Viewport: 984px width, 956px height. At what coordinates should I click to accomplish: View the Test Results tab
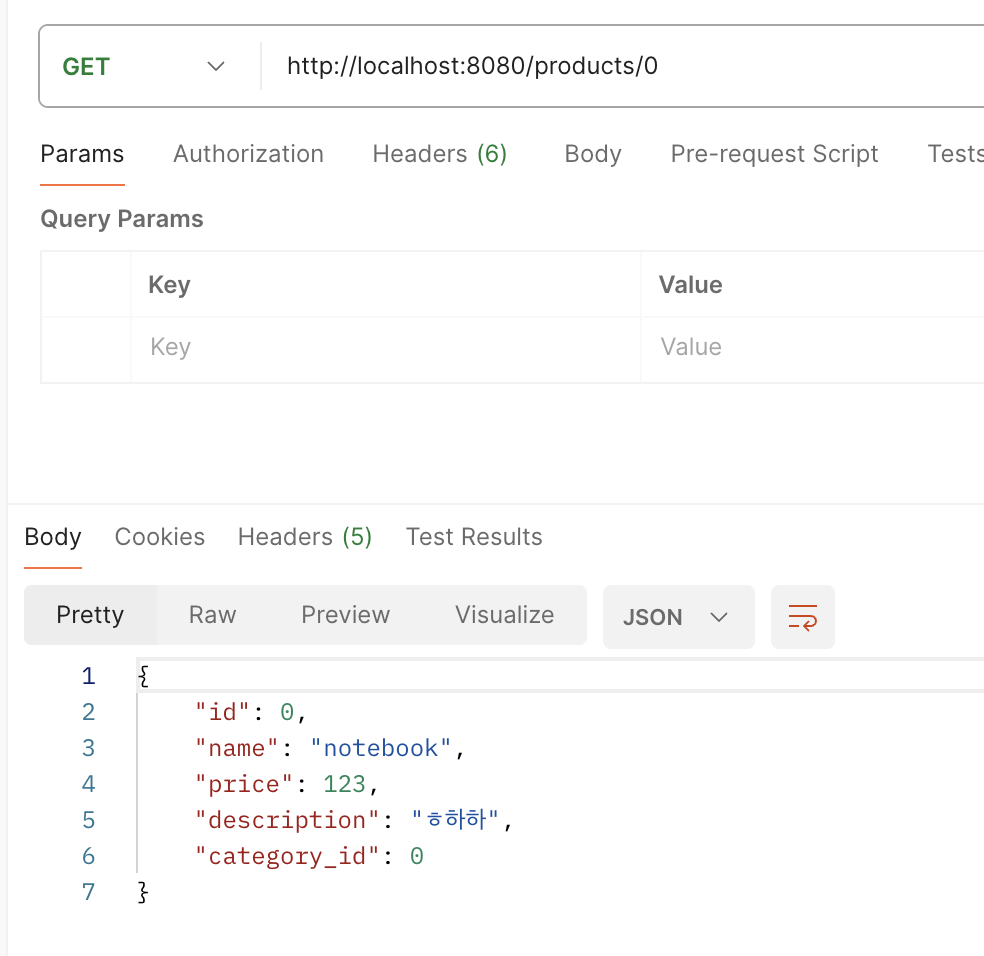(x=474, y=537)
